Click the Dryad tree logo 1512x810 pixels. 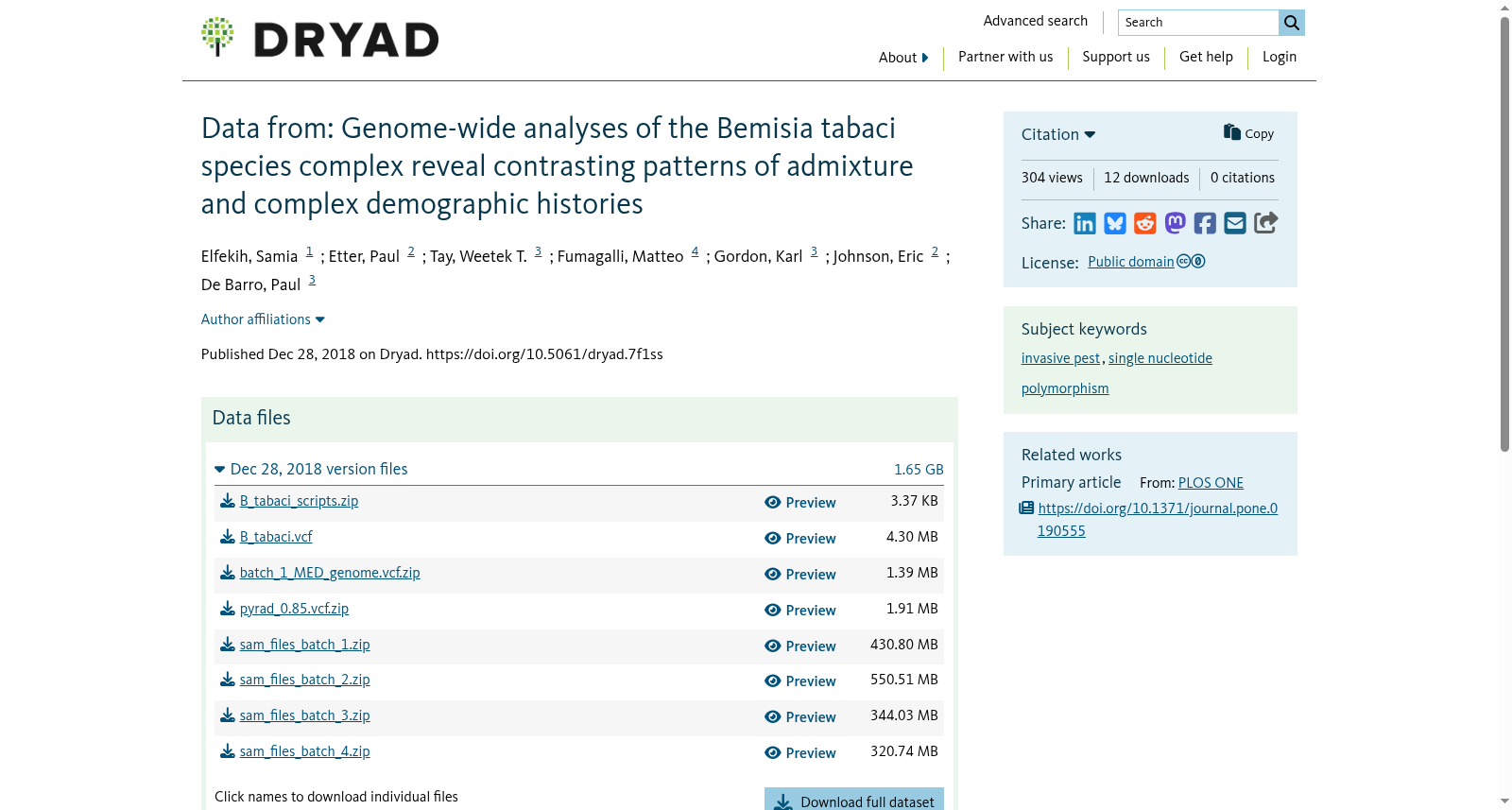[x=217, y=37]
